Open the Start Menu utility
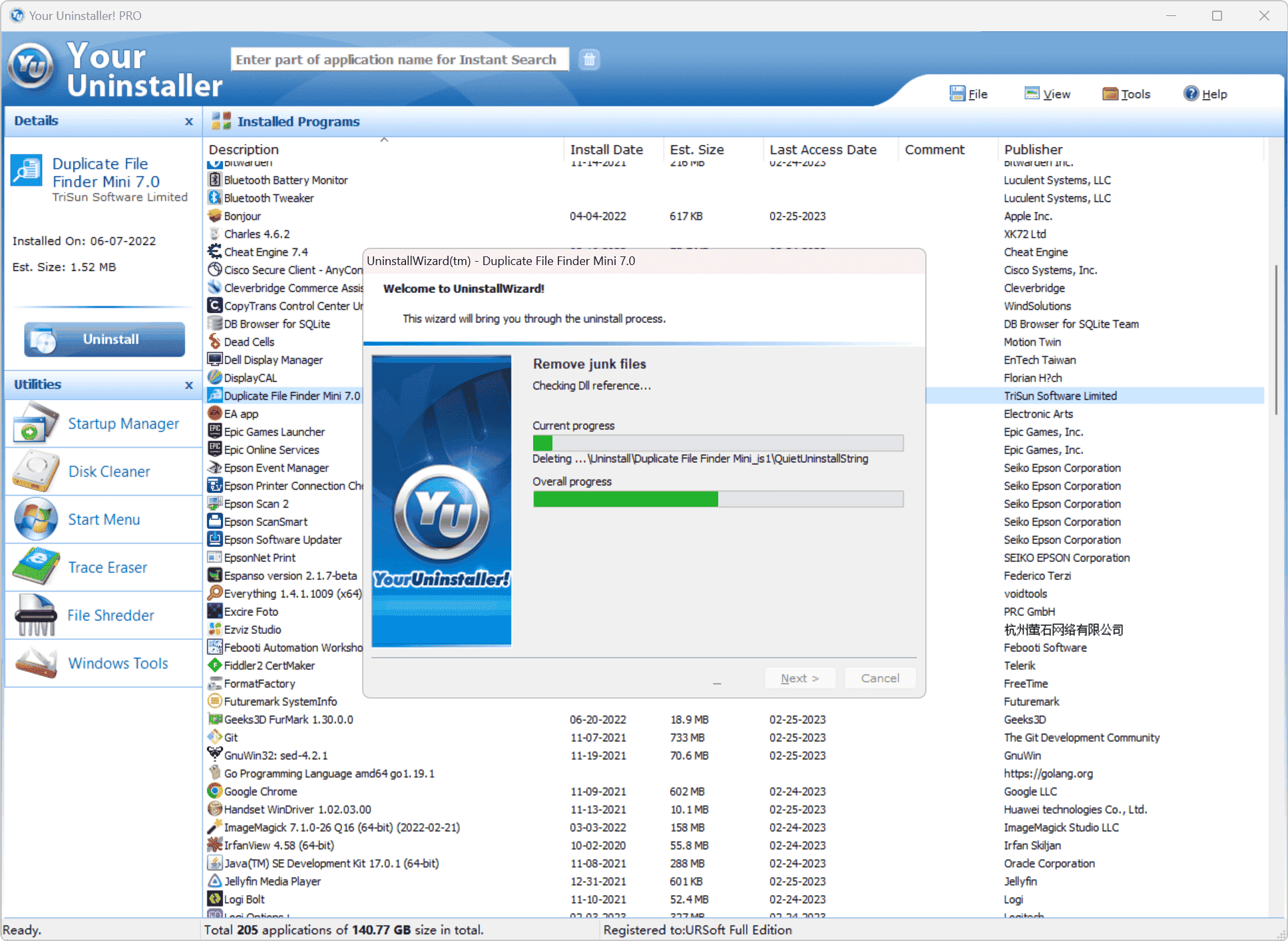Image resolution: width=1288 pixels, height=941 pixels. click(104, 519)
